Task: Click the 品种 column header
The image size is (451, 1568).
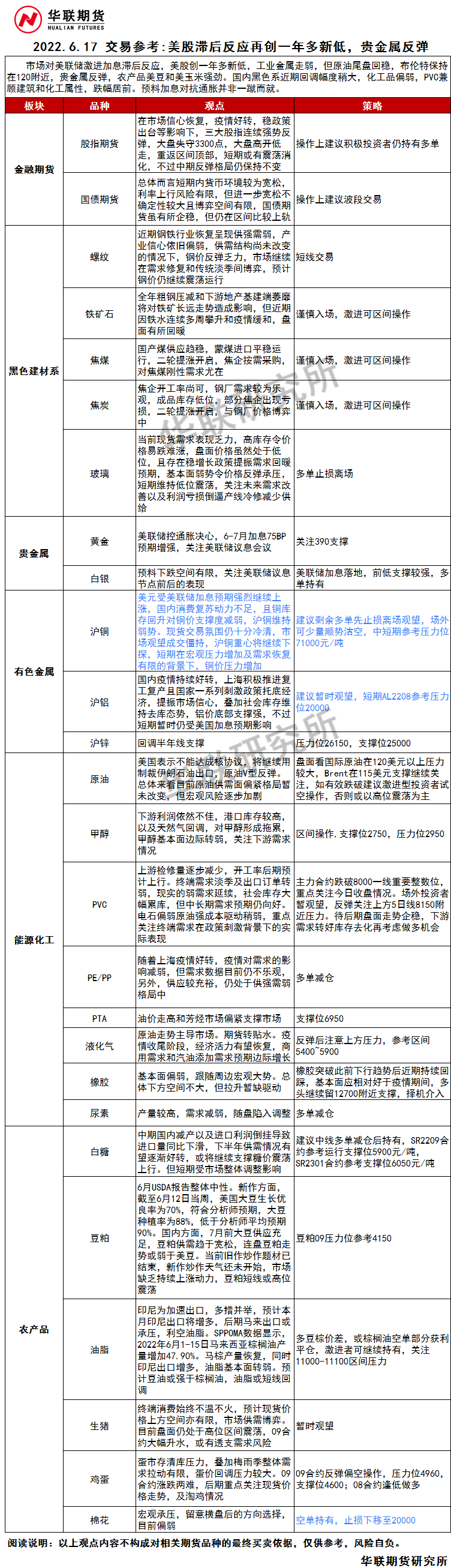Action: pyautogui.click(x=99, y=106)
